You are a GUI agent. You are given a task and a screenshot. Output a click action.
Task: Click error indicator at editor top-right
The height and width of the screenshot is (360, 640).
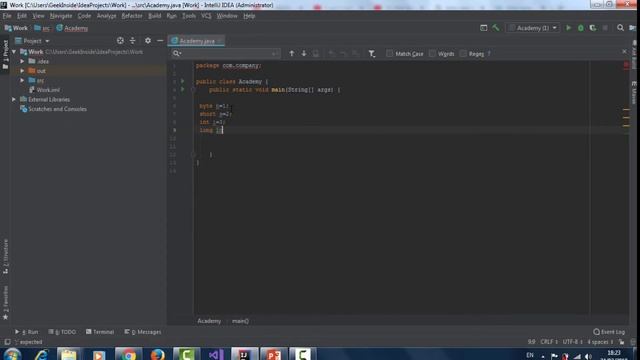tap(626, 65)
